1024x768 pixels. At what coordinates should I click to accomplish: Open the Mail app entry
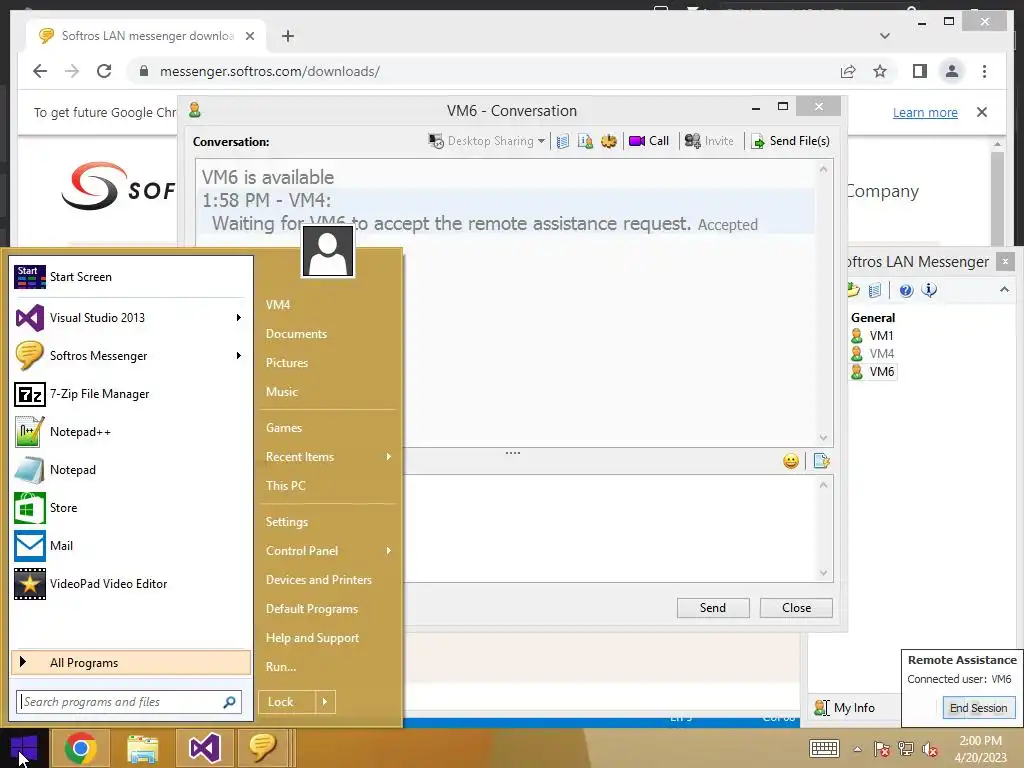(x=131, y=546)
